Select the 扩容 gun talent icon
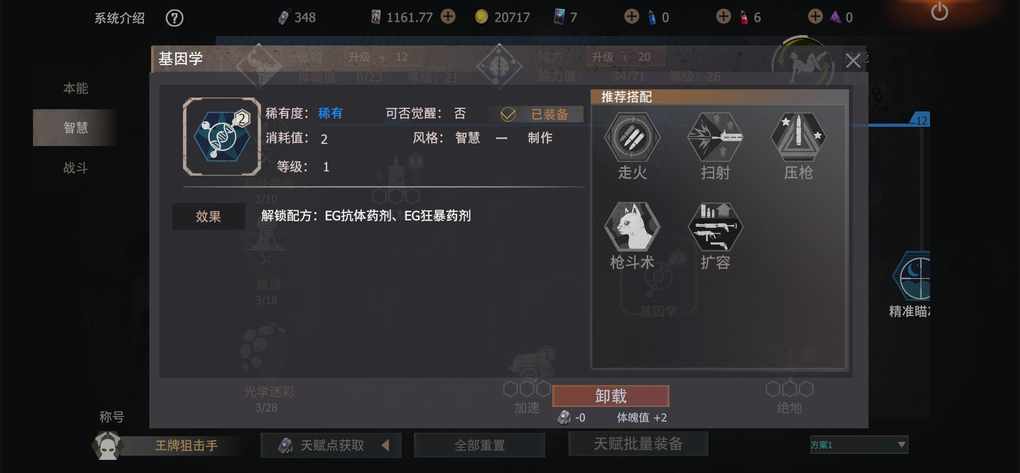 (x=715, y=227)
